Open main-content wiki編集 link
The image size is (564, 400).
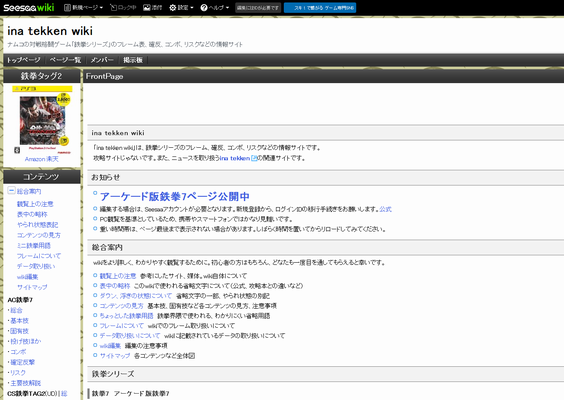(110, 346)
